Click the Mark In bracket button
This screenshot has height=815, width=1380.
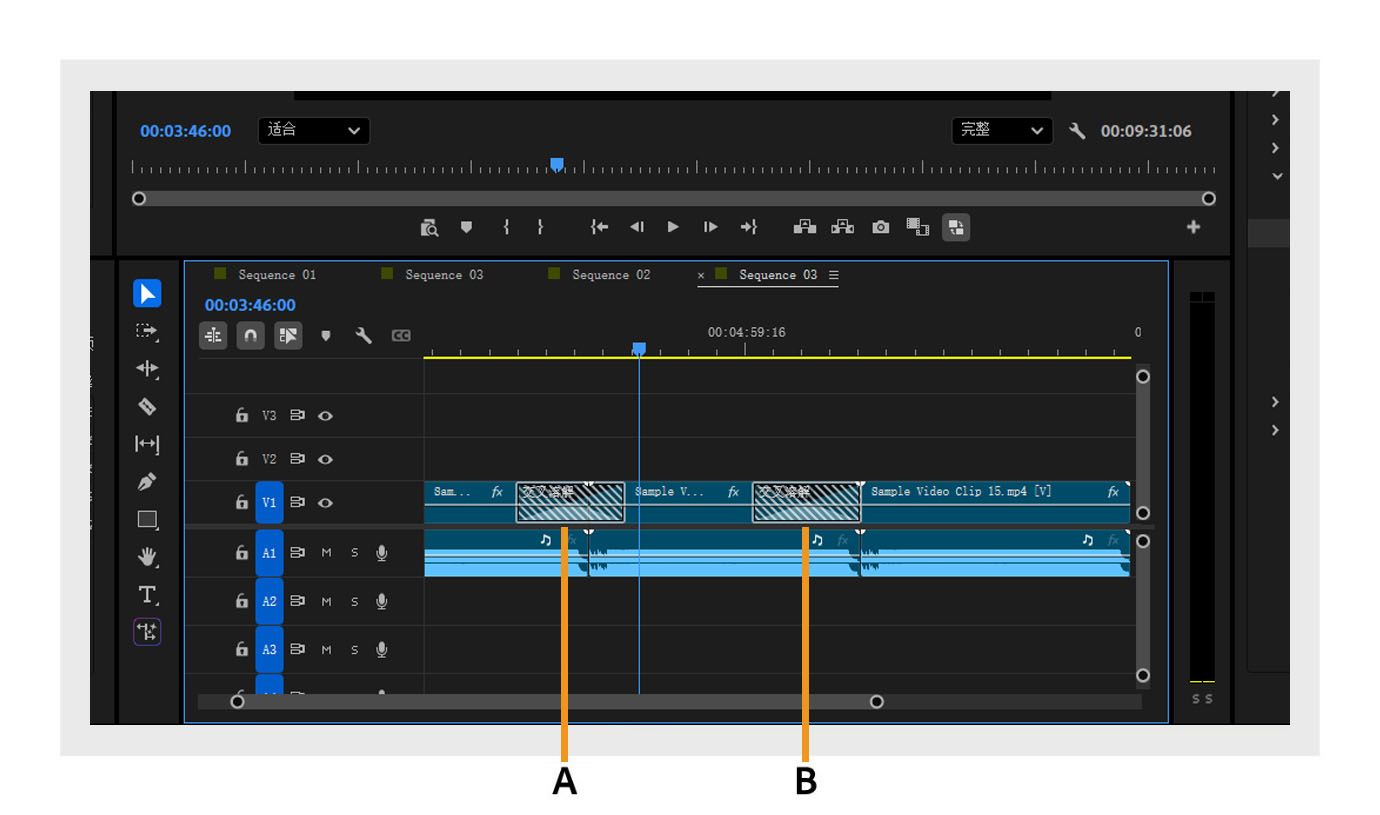506,227
